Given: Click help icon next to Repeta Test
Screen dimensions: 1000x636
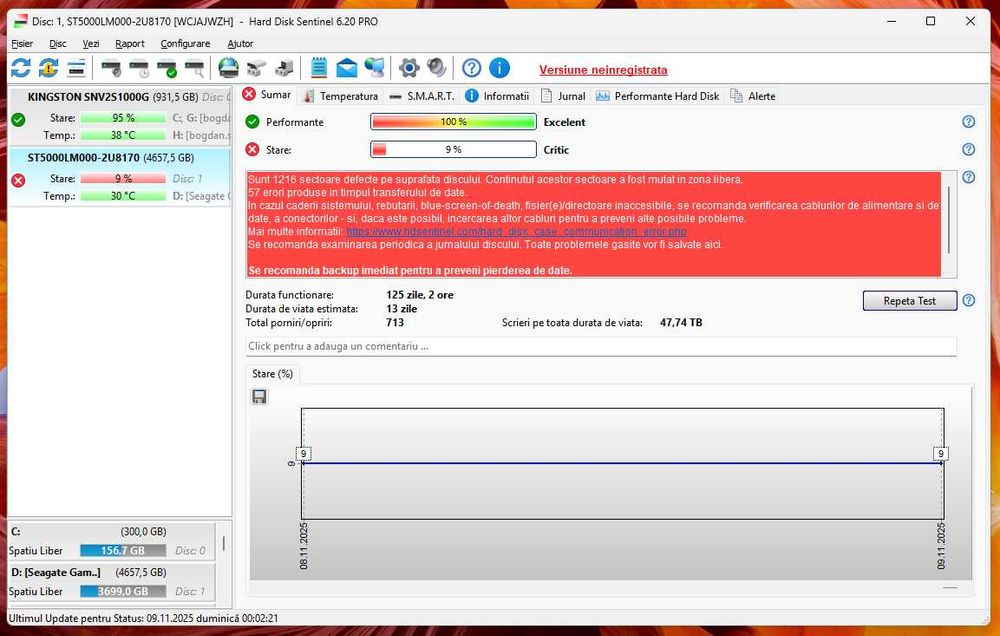Looking at the screenshot, I should [x=968, y=300].
